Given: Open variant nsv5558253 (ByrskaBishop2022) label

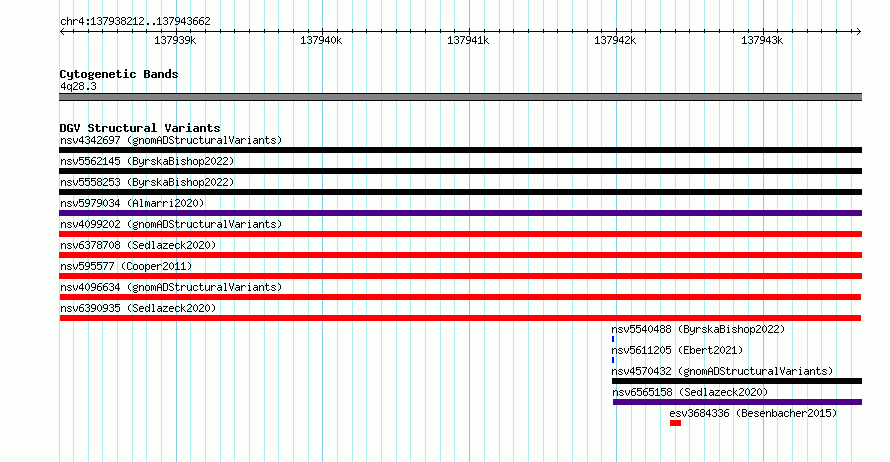Looking at the screenshot, I should [x=147, y=182].
